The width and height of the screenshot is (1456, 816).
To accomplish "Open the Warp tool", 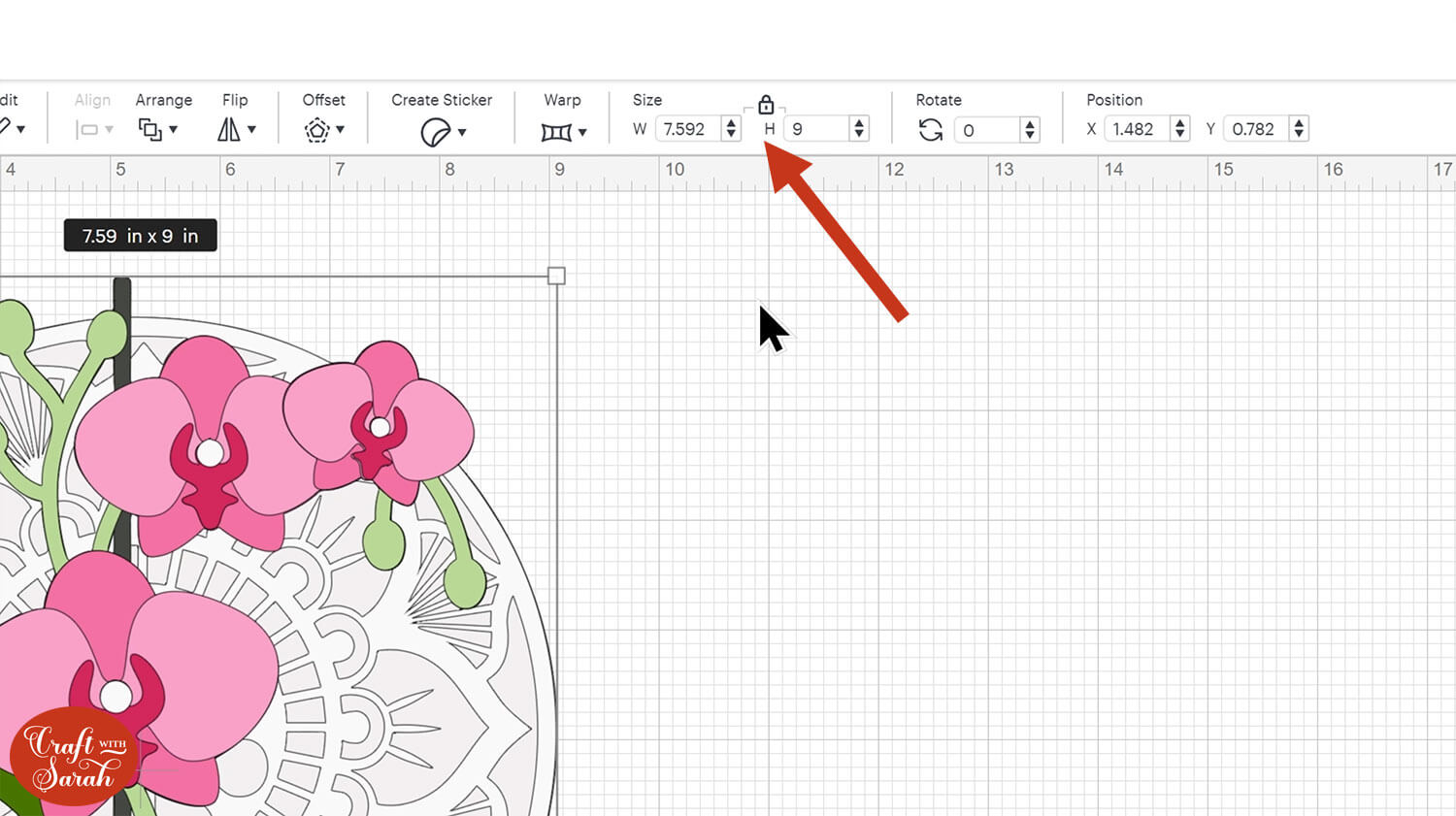I will pos(563,131).
